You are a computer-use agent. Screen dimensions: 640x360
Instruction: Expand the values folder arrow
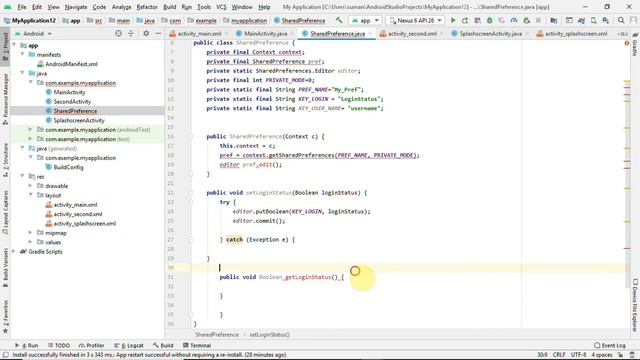[x=30, y=242]
